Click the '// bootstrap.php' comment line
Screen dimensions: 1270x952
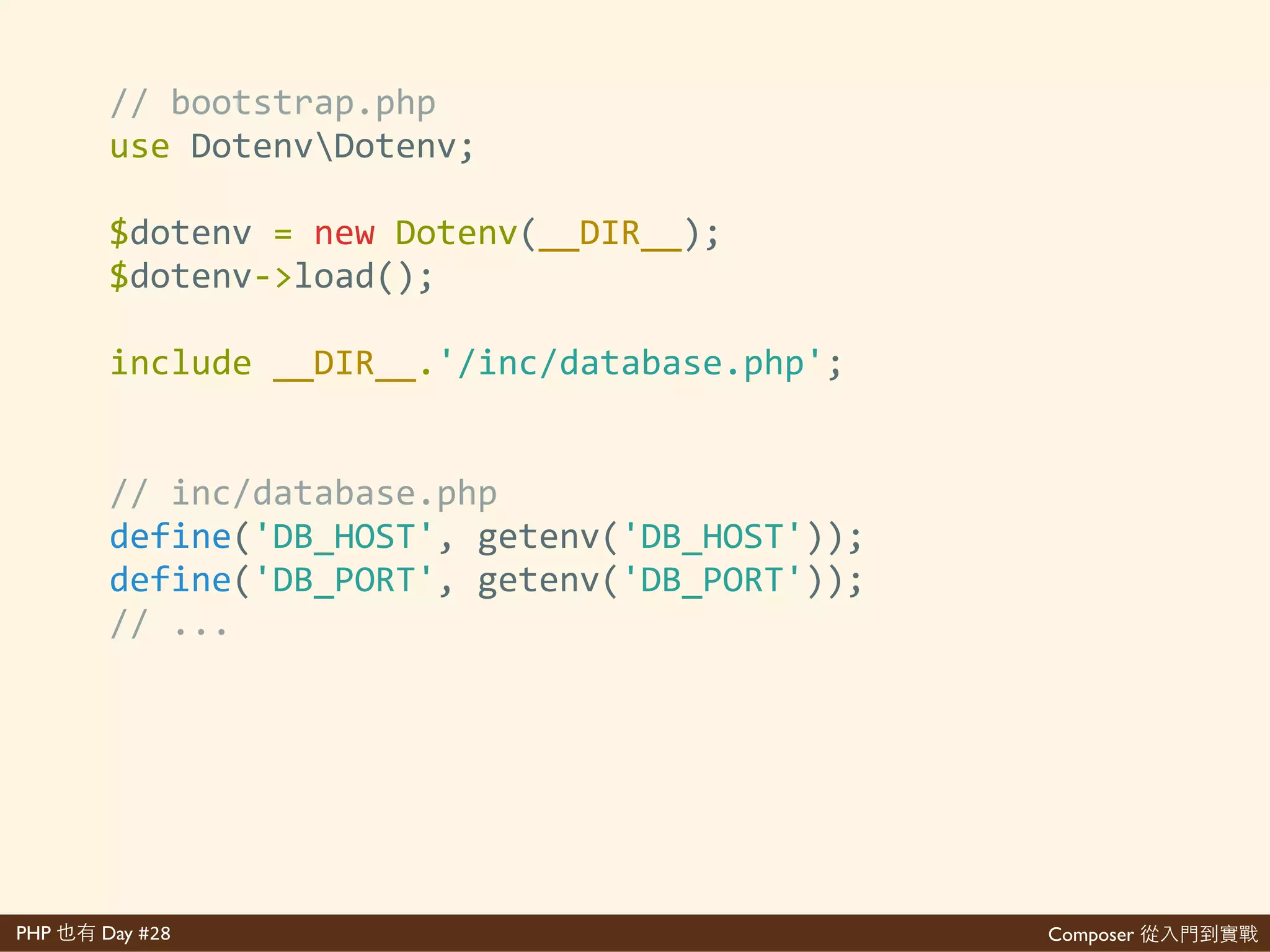[x=273, y=104]
